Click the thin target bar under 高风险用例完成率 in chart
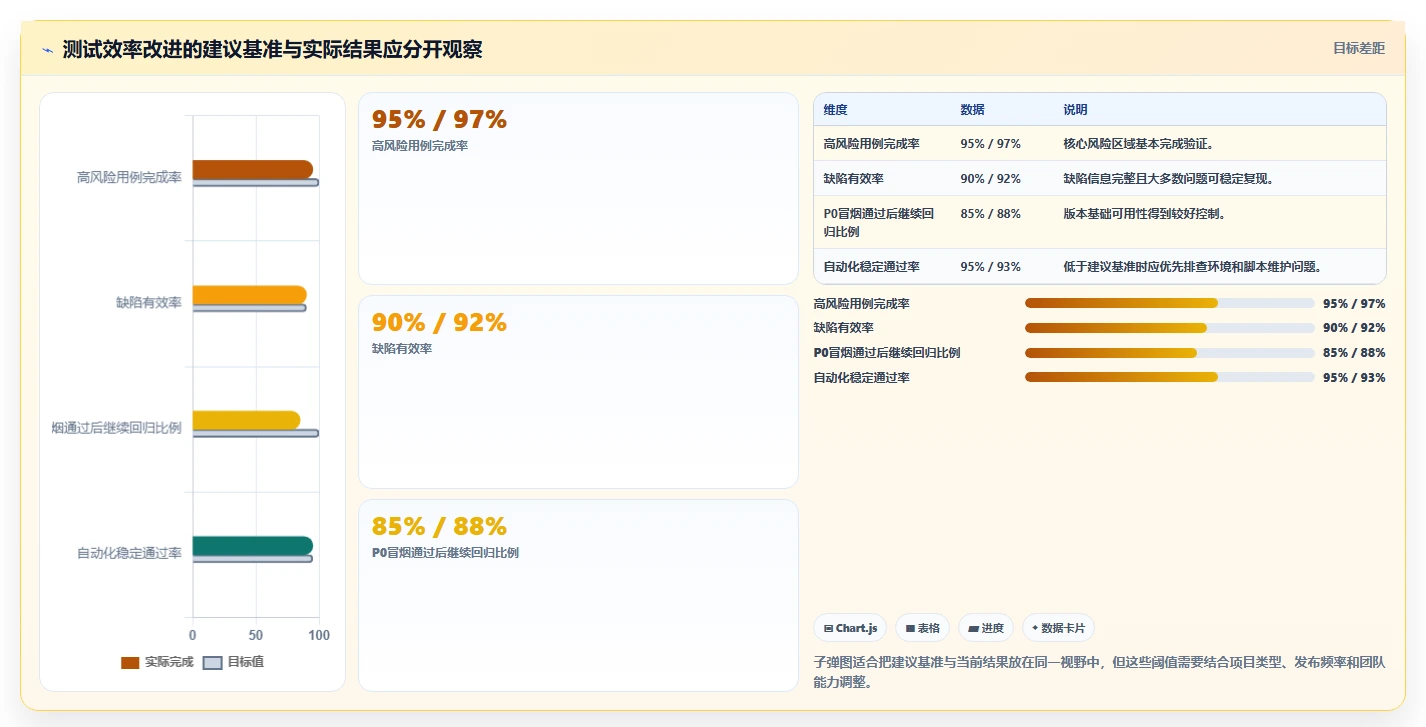Image resolution: width=1426 pixels, height=727 pixels. coord(256,182)
